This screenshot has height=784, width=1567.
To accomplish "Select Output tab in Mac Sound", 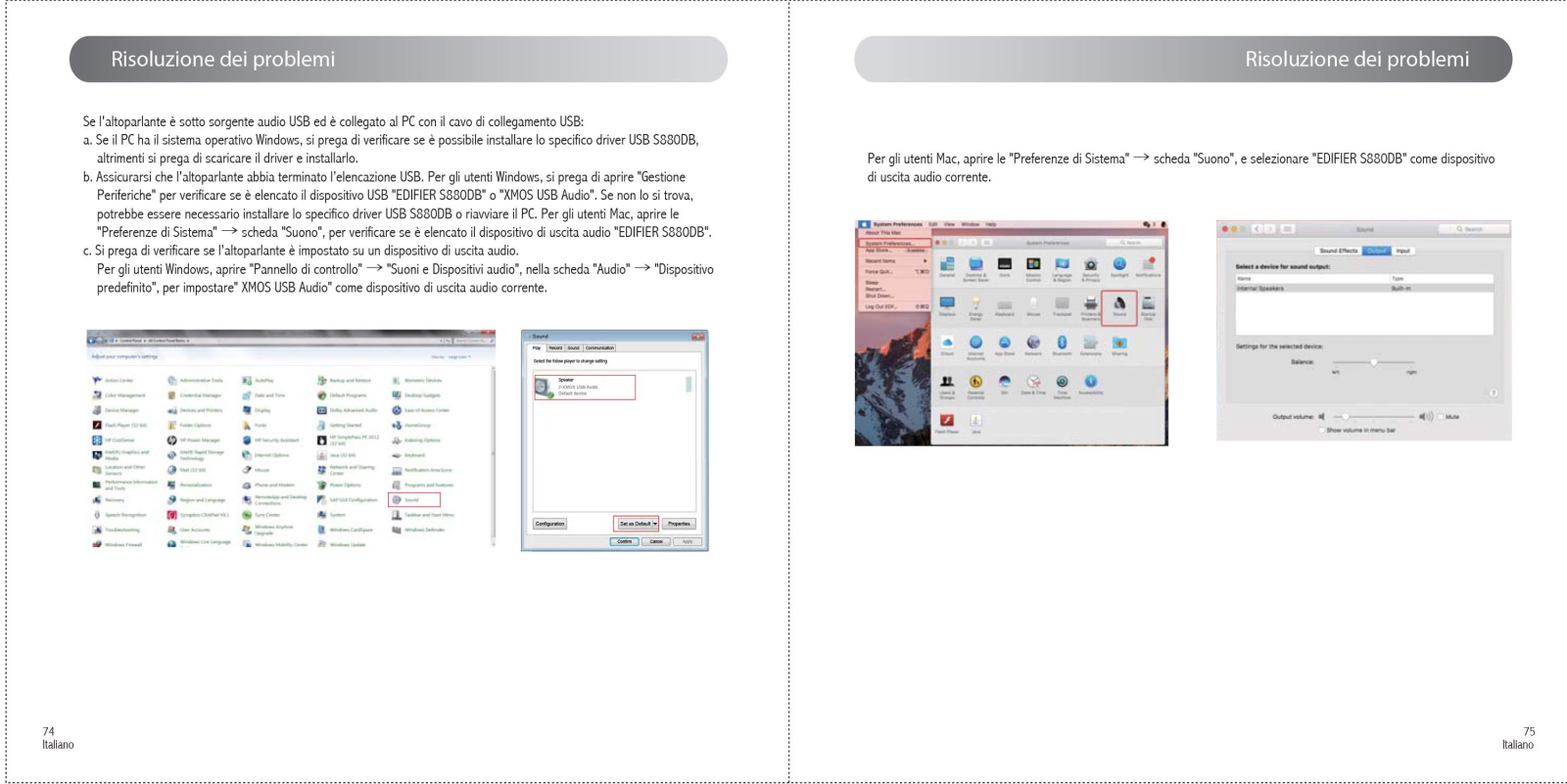I will (x=1377, y=251).
